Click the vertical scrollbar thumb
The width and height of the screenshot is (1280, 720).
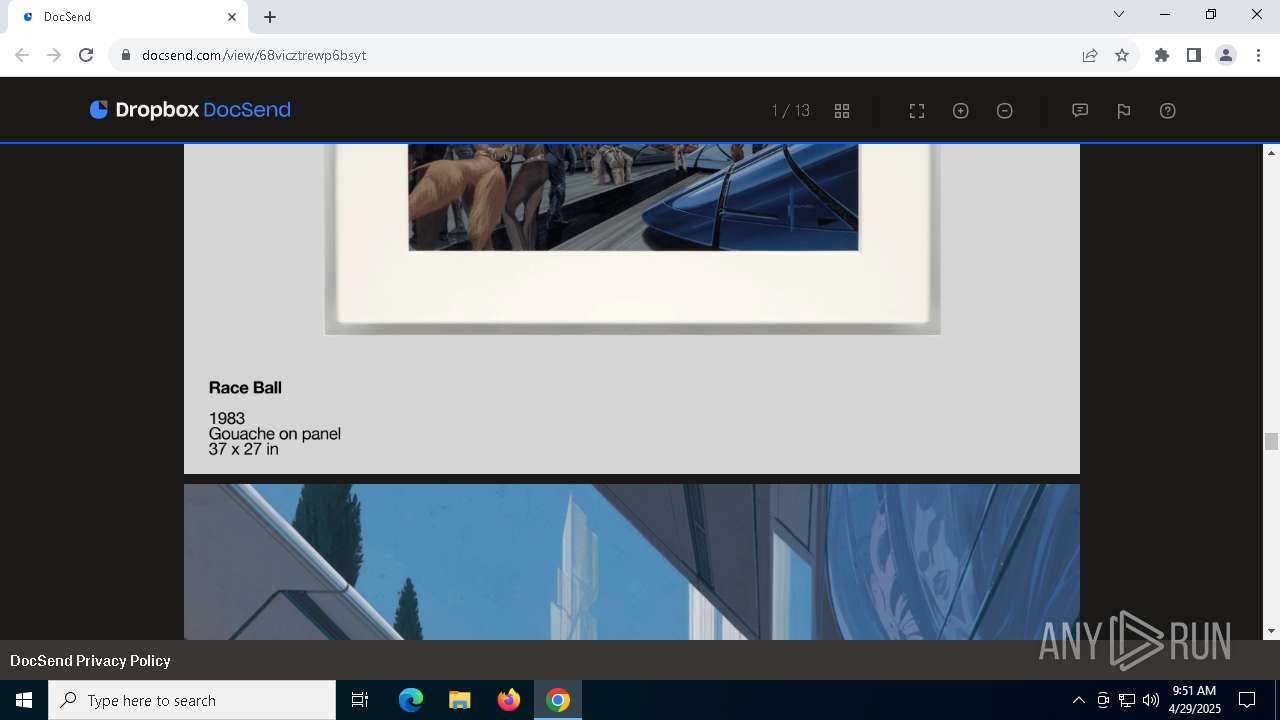click(1271, 441)
